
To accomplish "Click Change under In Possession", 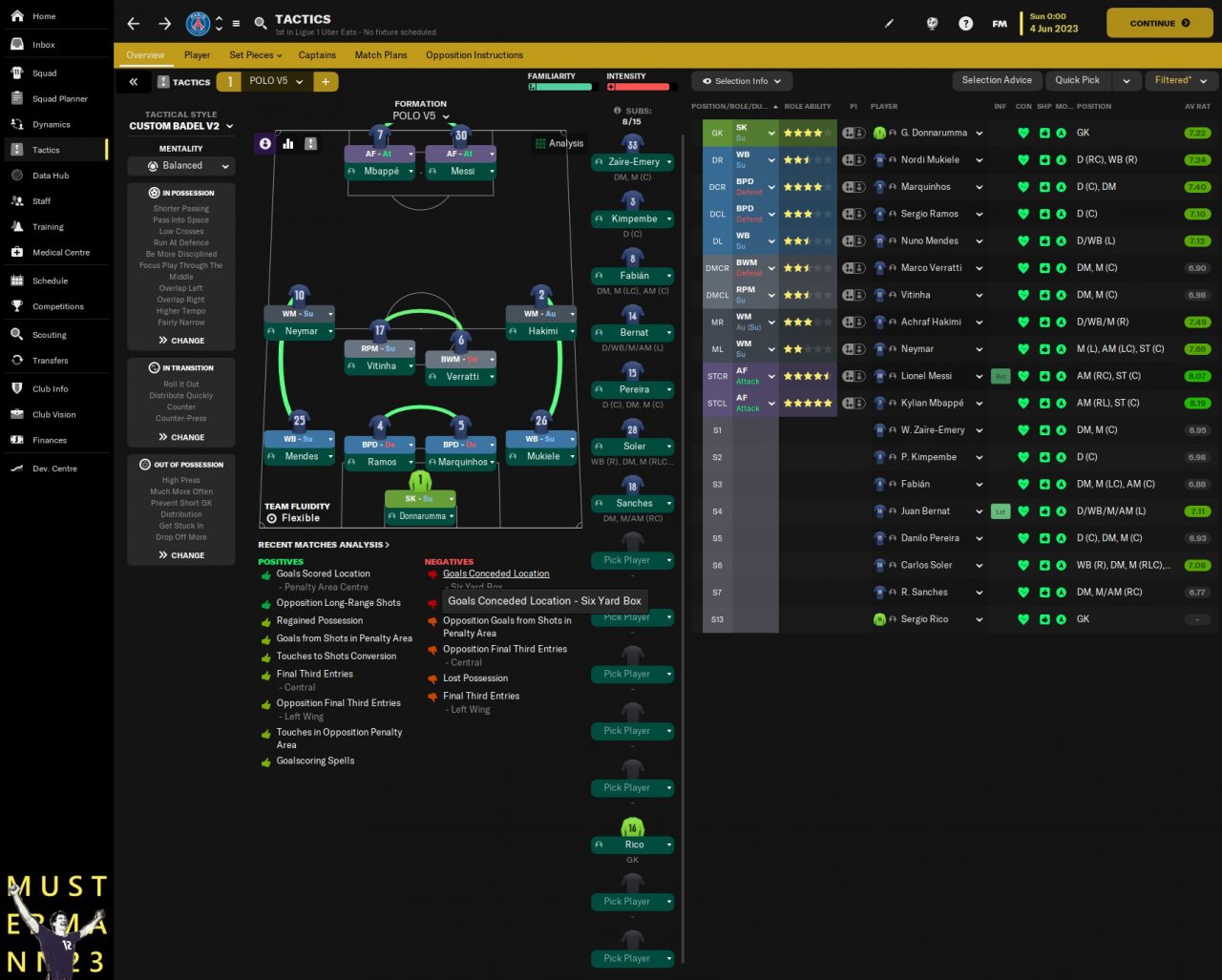I will (181, 341).
